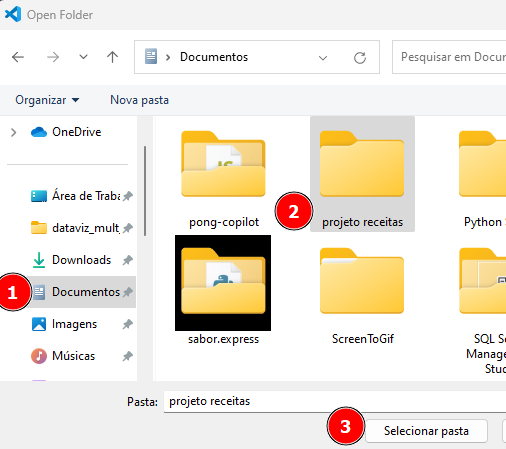Go up one folder level arrow

pyautogui.click(x=112, y=57)
